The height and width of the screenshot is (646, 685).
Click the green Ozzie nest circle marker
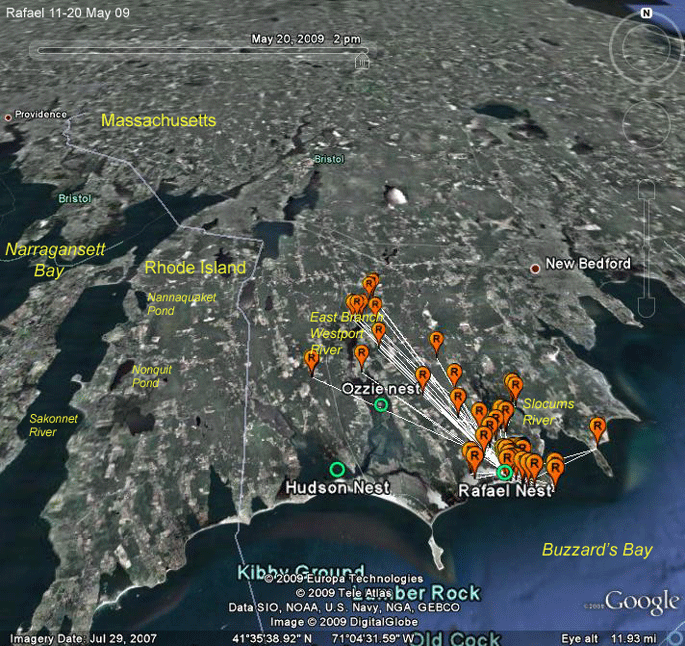(381, 405)
